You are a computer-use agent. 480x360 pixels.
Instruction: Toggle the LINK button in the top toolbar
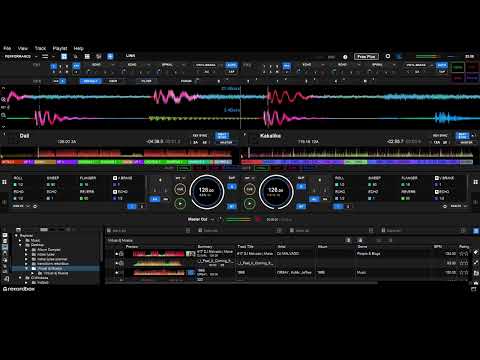(x=130, y=56)
